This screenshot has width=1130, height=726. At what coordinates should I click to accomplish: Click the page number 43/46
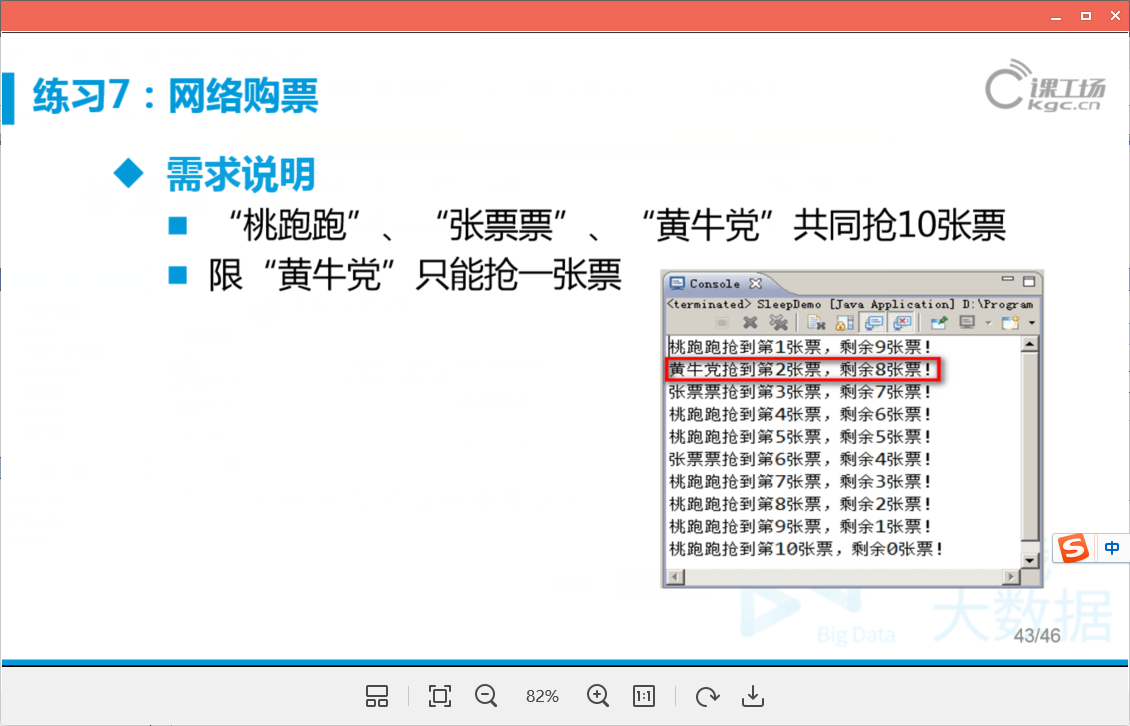pos(1037,635)
